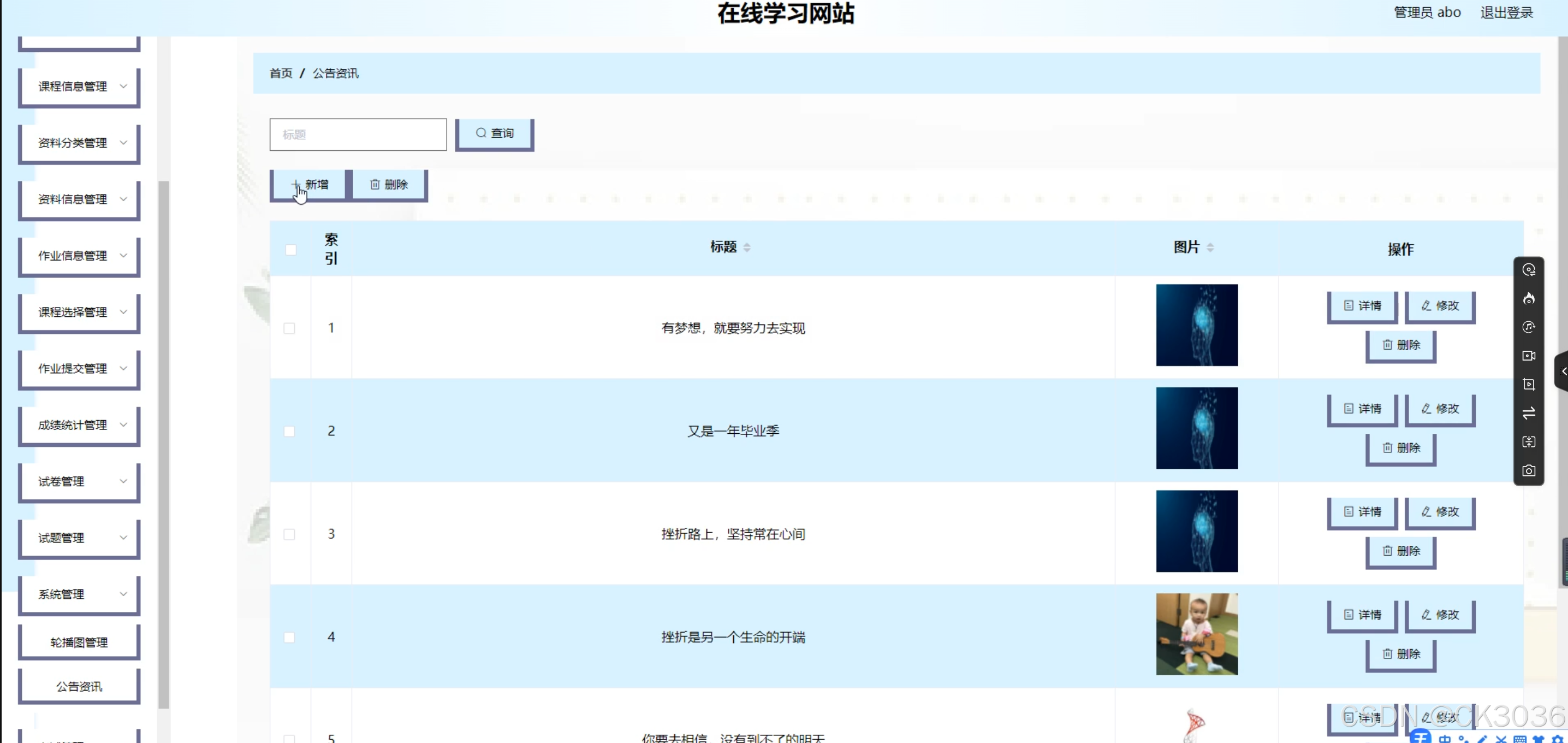
Task: Click the compress icon in side toolbar
Action: [1529, 442]
